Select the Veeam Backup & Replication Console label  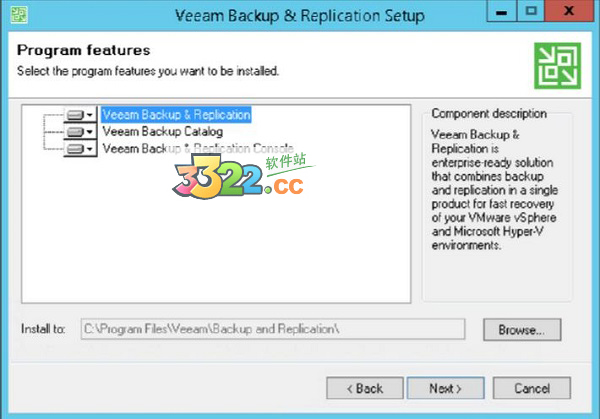198,148
